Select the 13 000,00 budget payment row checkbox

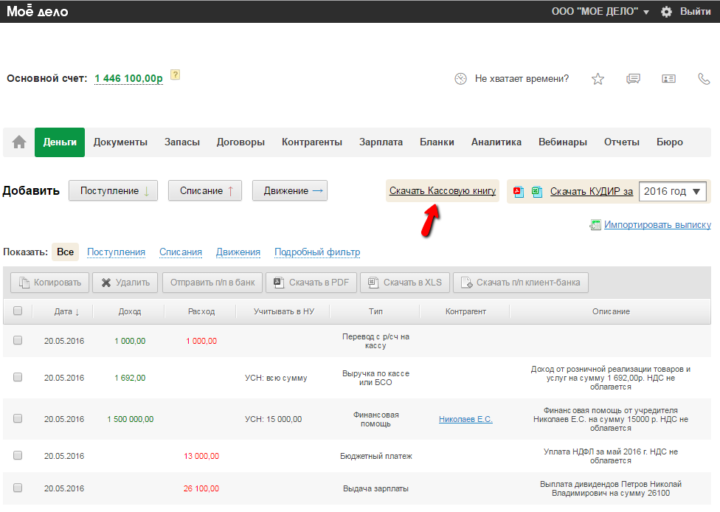(x=17, y=455)
